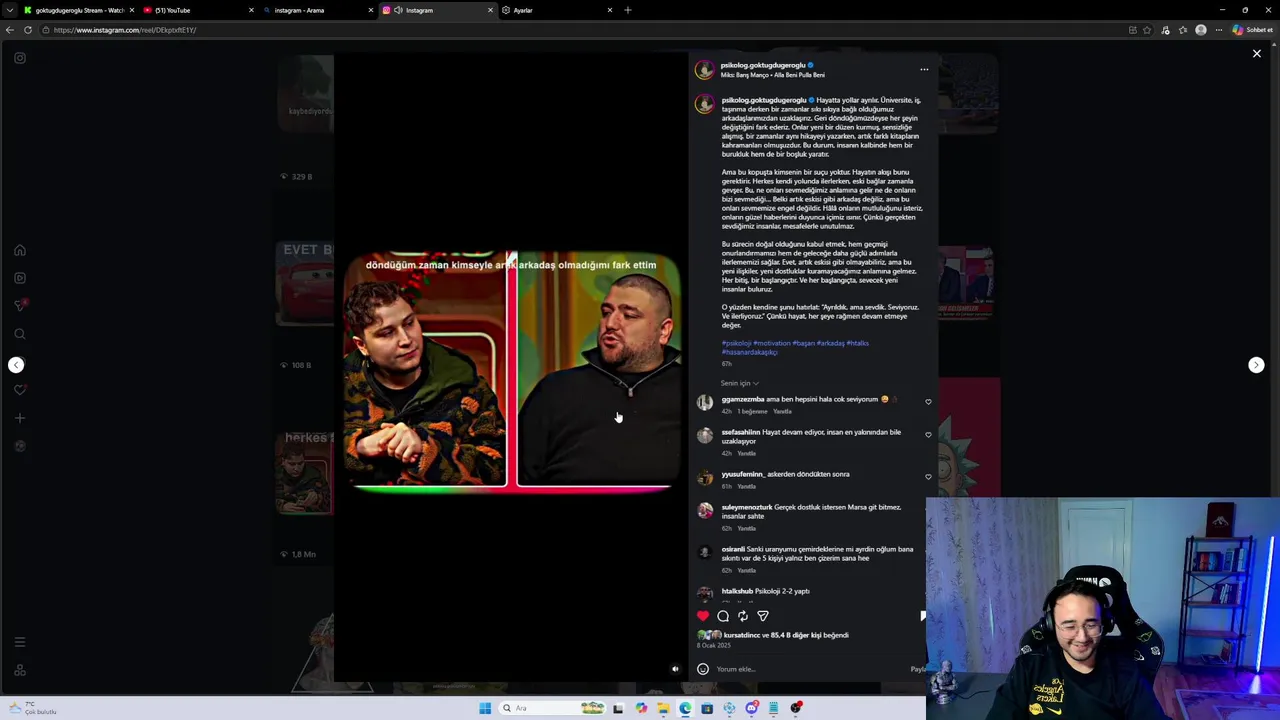Viewport: 1280px width, 720px height.
Task: Click the Instagram logo icon in the sidebar
Action: point(20,58)
